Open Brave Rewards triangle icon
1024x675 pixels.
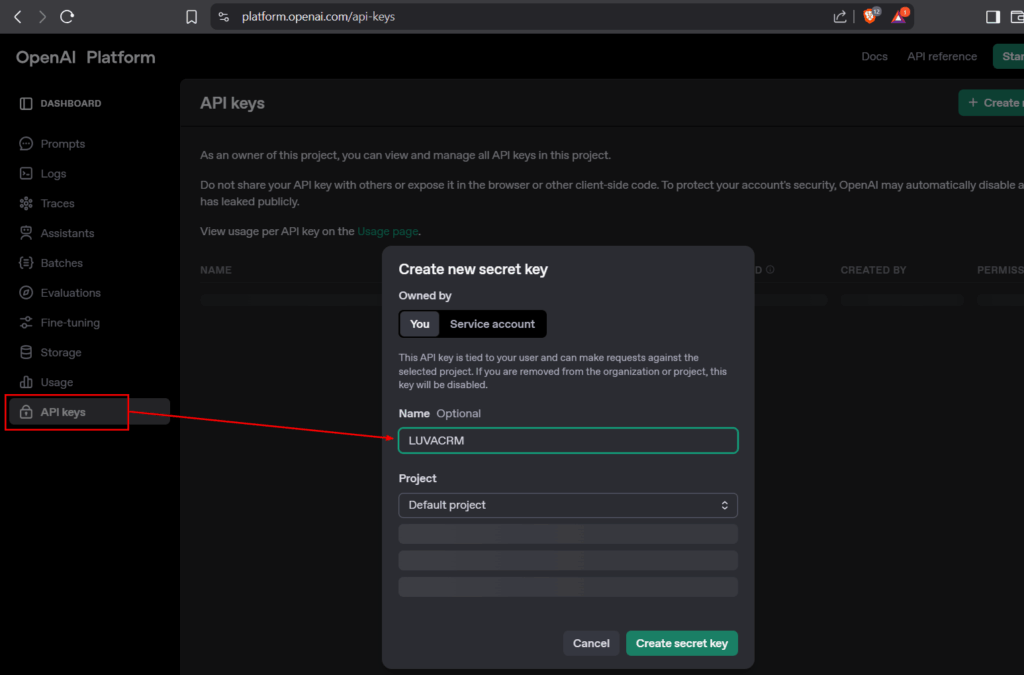coord(899,16)
